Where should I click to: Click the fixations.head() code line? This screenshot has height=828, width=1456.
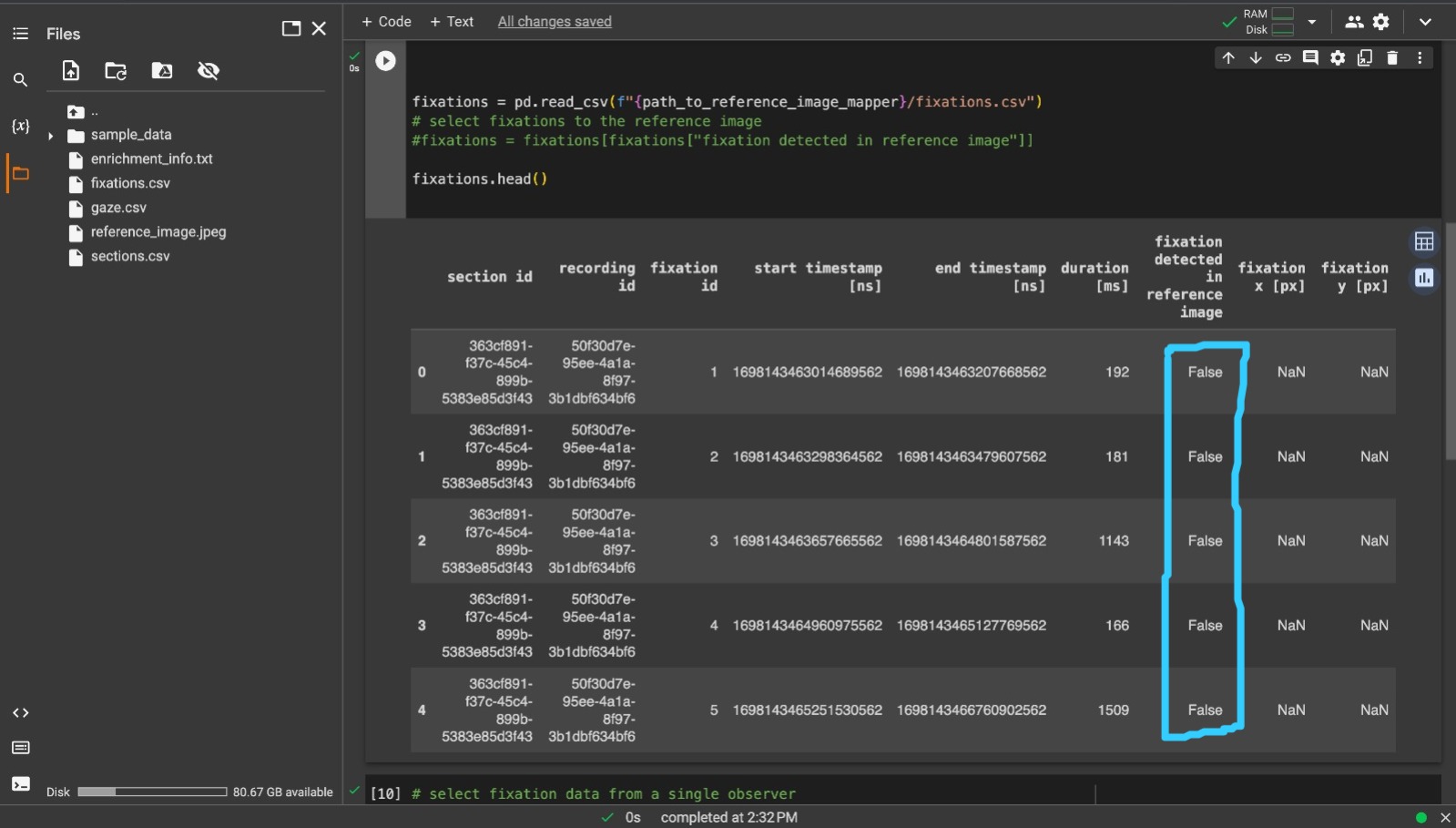tap(480, 179)
